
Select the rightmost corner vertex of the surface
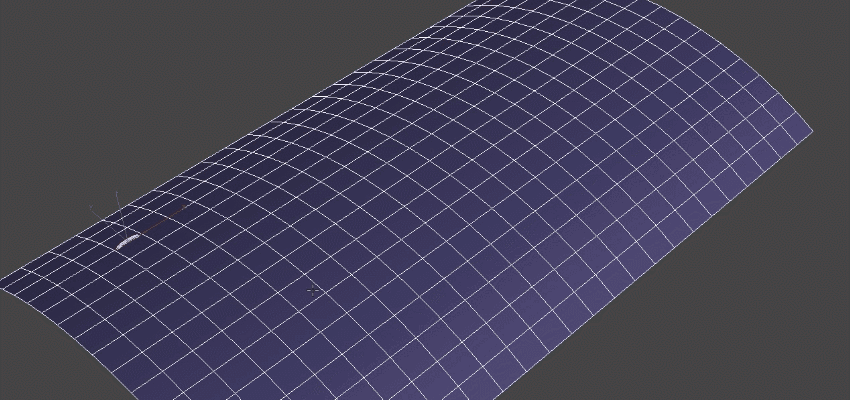pos(812,132)
